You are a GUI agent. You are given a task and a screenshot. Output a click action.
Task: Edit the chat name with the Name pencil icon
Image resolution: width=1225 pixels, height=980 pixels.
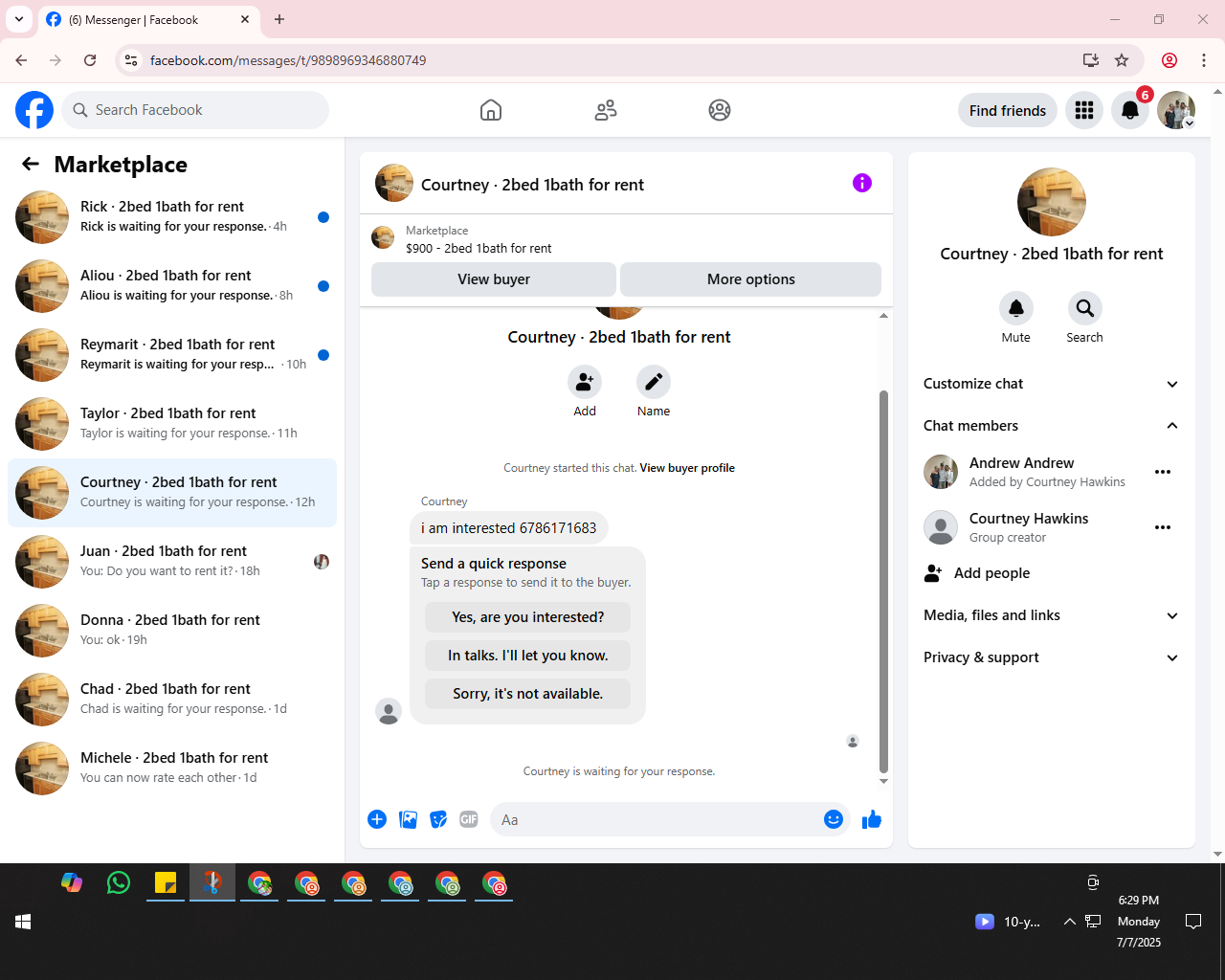pyautogui.click(x=654, y=382)
